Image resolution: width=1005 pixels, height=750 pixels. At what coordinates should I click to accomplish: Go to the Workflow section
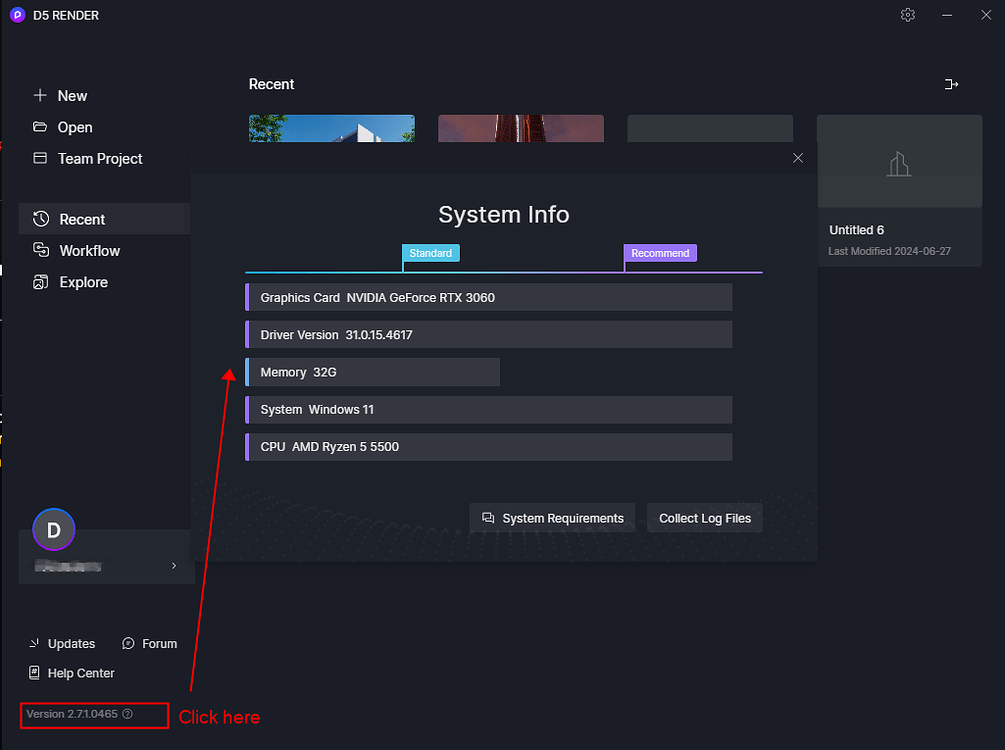point(77,251)
